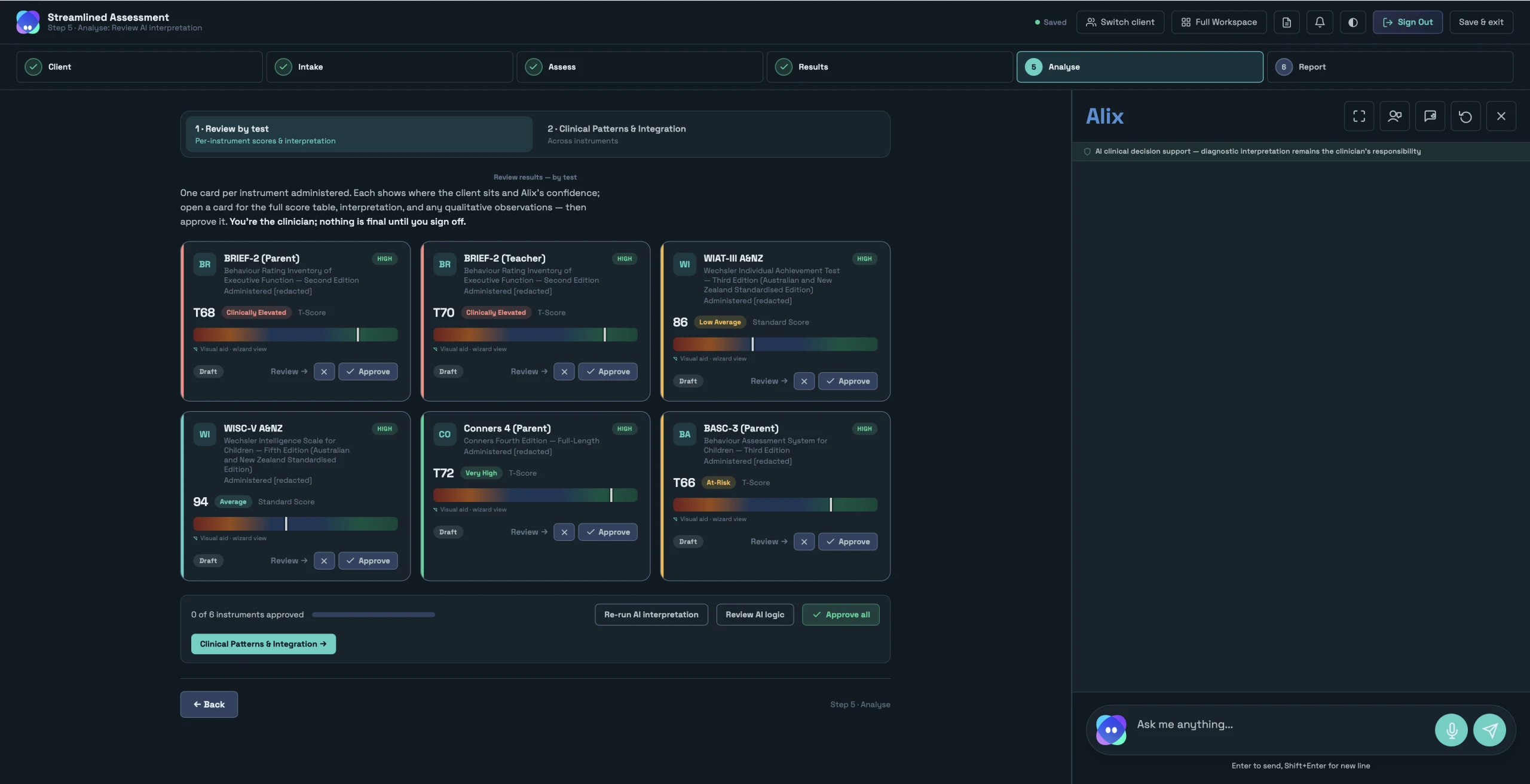Reject the BRIEF-2 (Parent) interpretation
Screen dimensions: 1530x784
tap(324, 372)
